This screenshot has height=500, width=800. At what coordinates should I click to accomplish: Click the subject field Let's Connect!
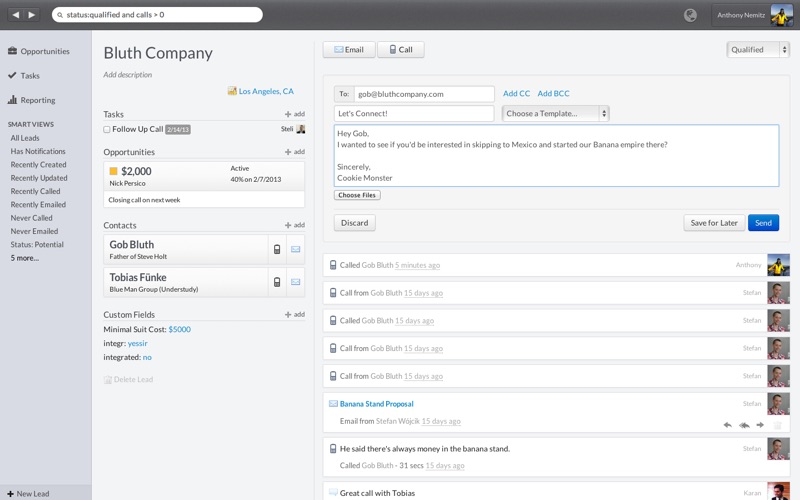[414, 113]
